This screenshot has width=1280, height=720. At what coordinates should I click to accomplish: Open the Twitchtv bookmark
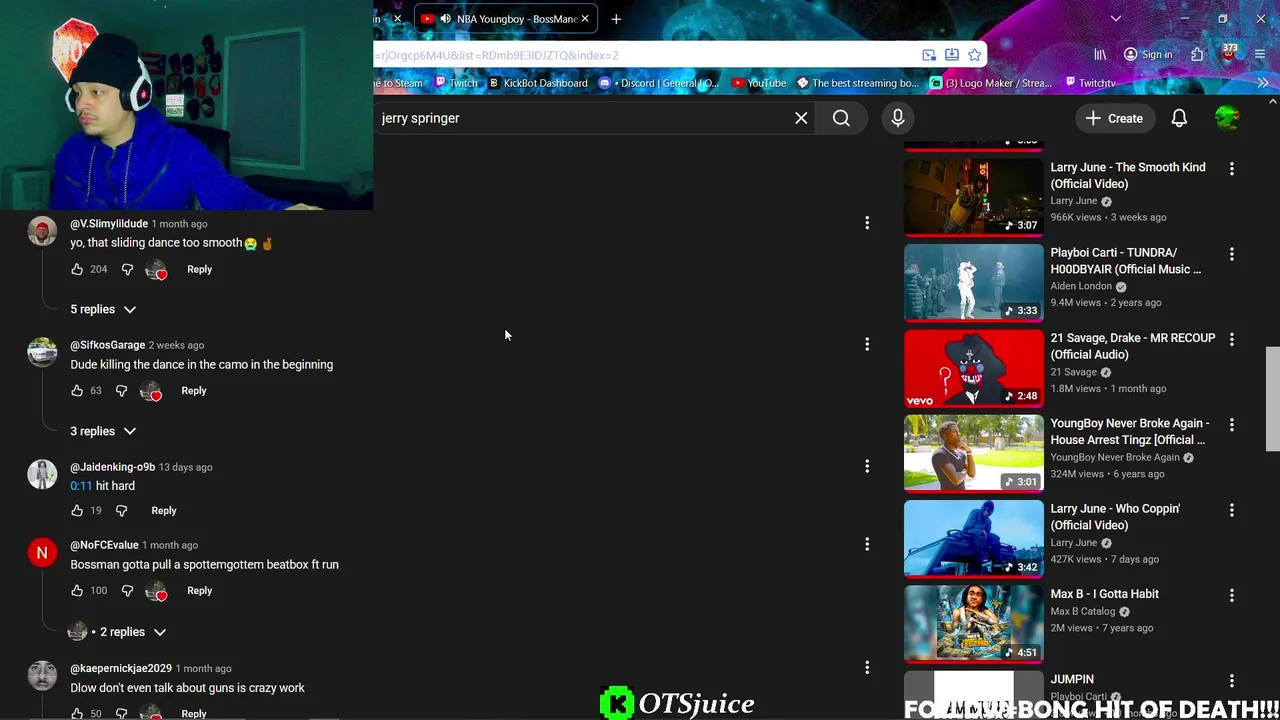click(1090, 83)
